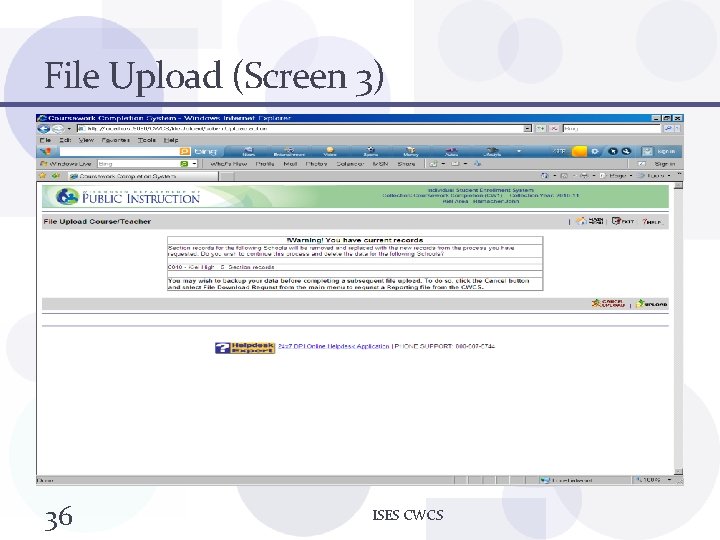Click the Cancel Upload button
720x540 pixels.
click(x=608, y=304)
